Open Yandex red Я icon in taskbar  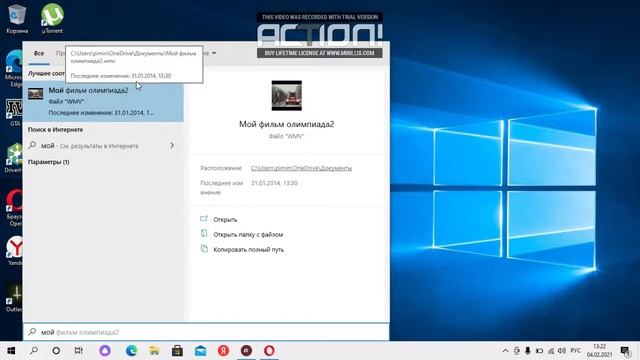223,351
